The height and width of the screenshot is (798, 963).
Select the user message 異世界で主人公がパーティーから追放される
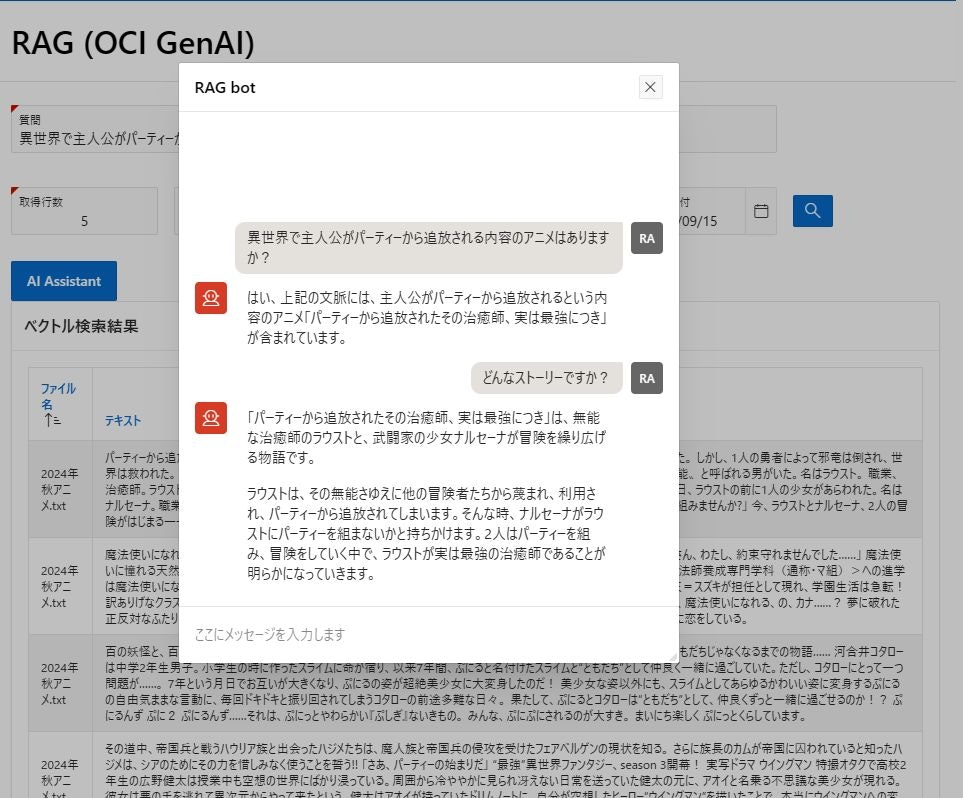click(428, 247)
